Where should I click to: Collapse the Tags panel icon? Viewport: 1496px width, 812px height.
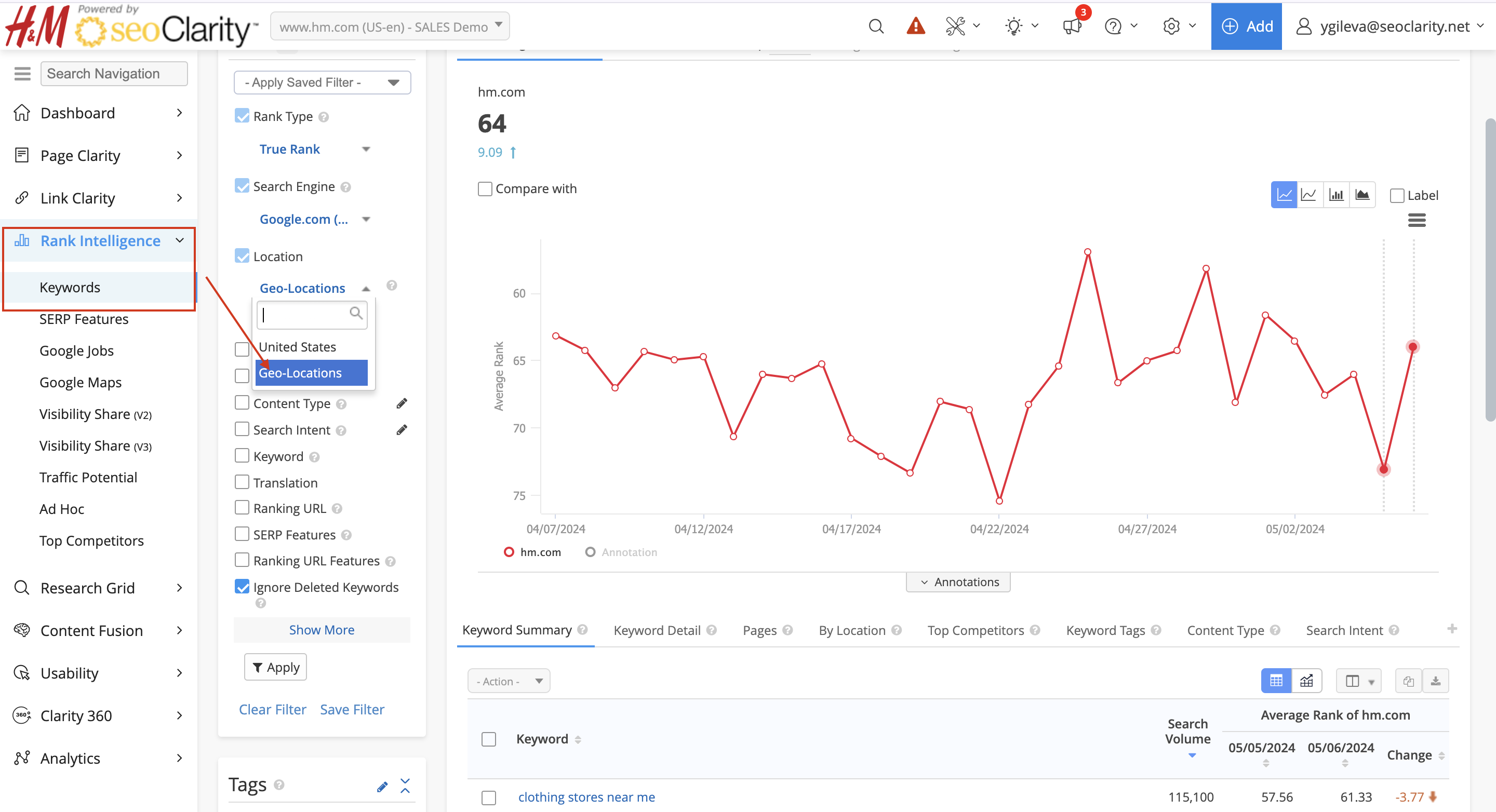pos(405,786)
